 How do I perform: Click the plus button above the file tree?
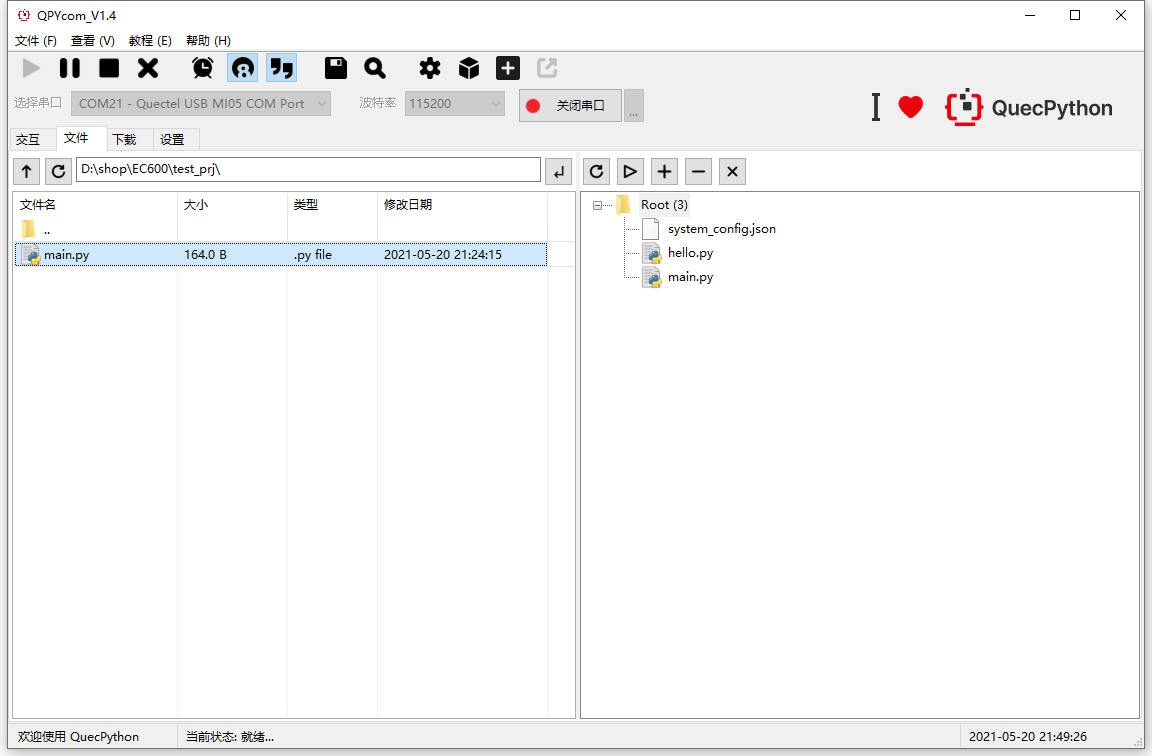664,171
